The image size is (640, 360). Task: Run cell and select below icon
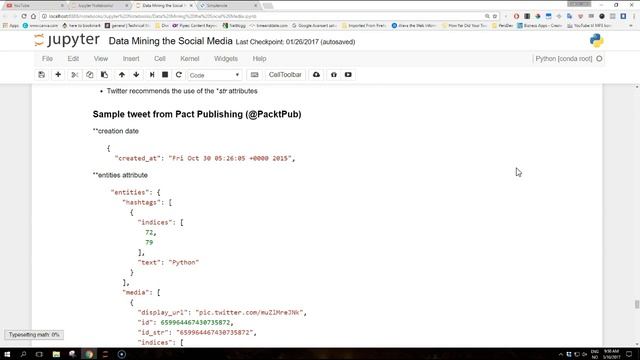click(152, 75)
